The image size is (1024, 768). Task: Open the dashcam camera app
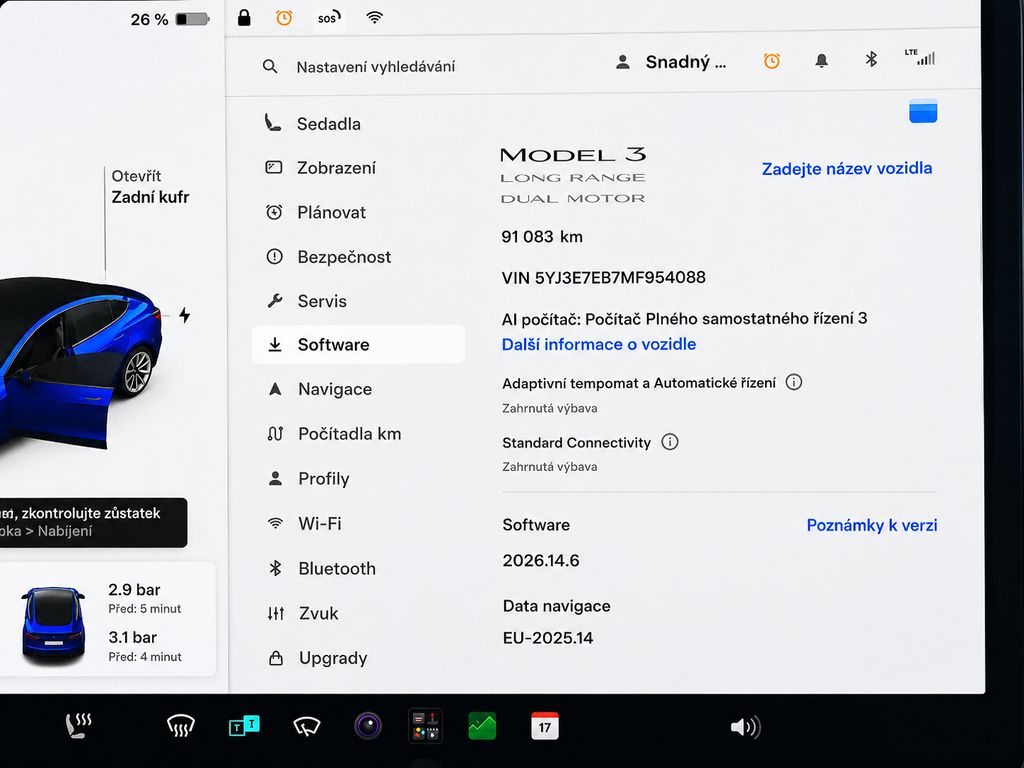368,726
